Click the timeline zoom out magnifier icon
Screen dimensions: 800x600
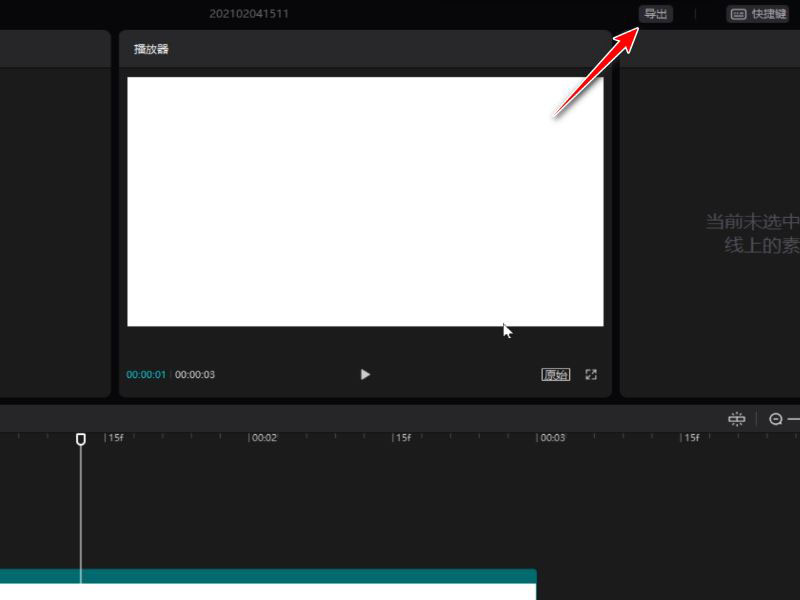pyautogui.click(x=773, y=418)
